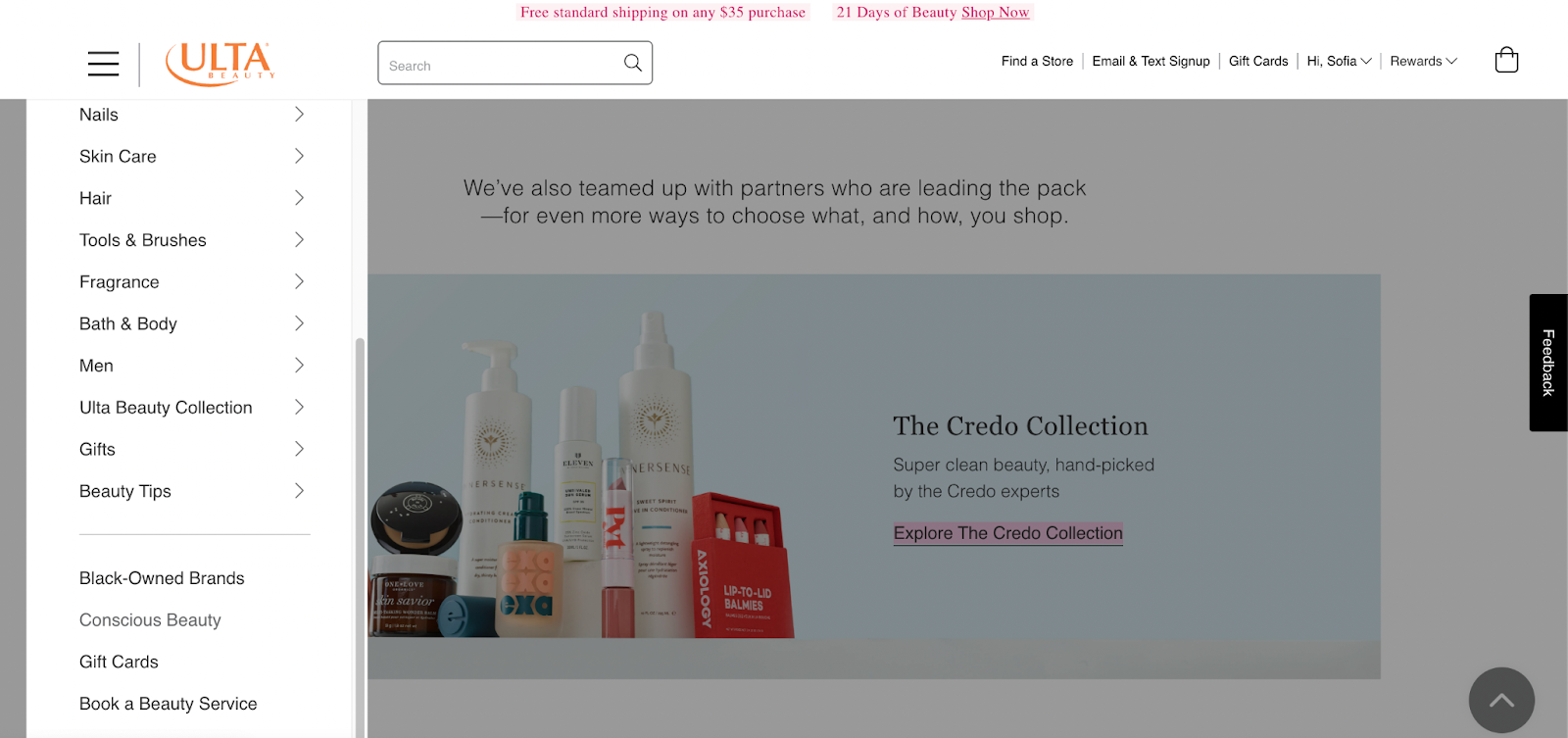Expand the Beauty Tips chevron
Screen dimensions: 1568x738
[300, 491]
